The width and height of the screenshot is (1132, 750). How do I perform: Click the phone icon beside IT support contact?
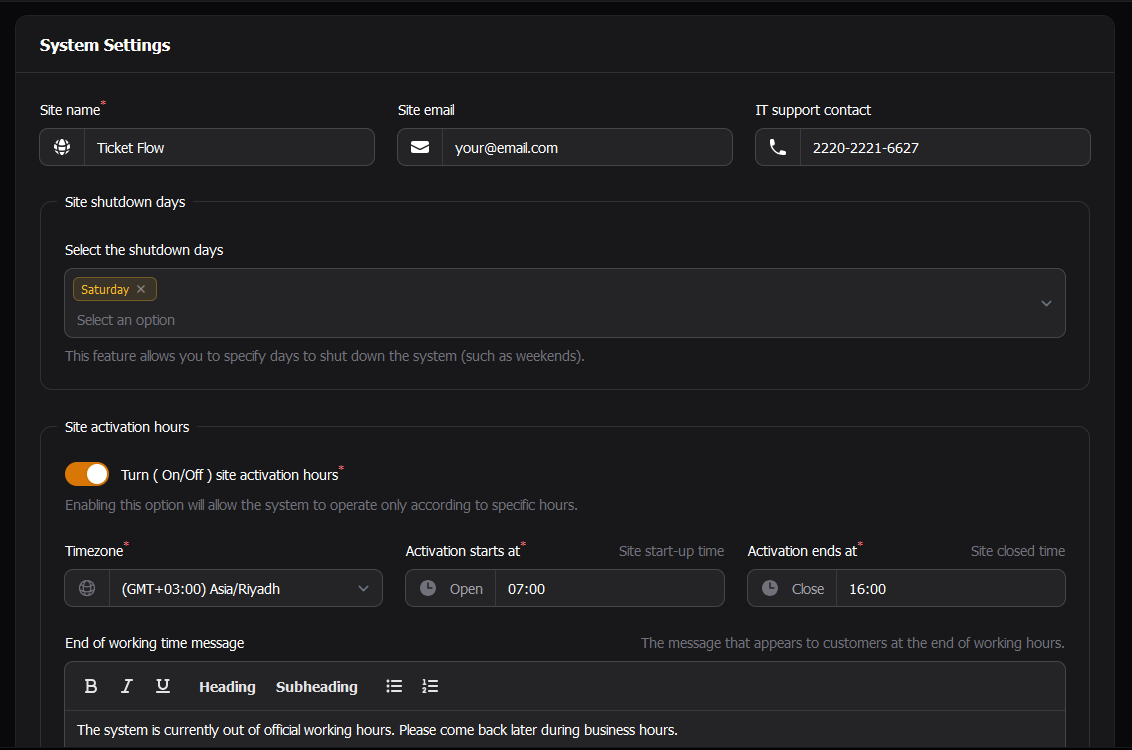[x=778, y=147]
